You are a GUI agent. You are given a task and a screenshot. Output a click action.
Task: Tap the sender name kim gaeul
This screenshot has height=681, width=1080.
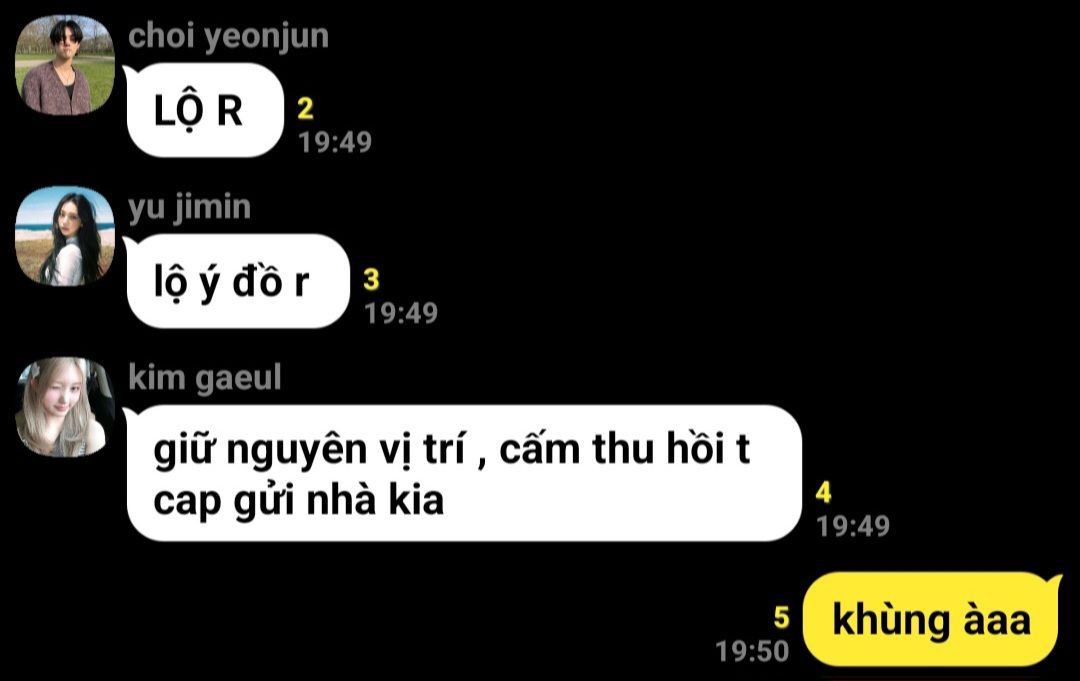pyautogui.click(x=205, y=378)
